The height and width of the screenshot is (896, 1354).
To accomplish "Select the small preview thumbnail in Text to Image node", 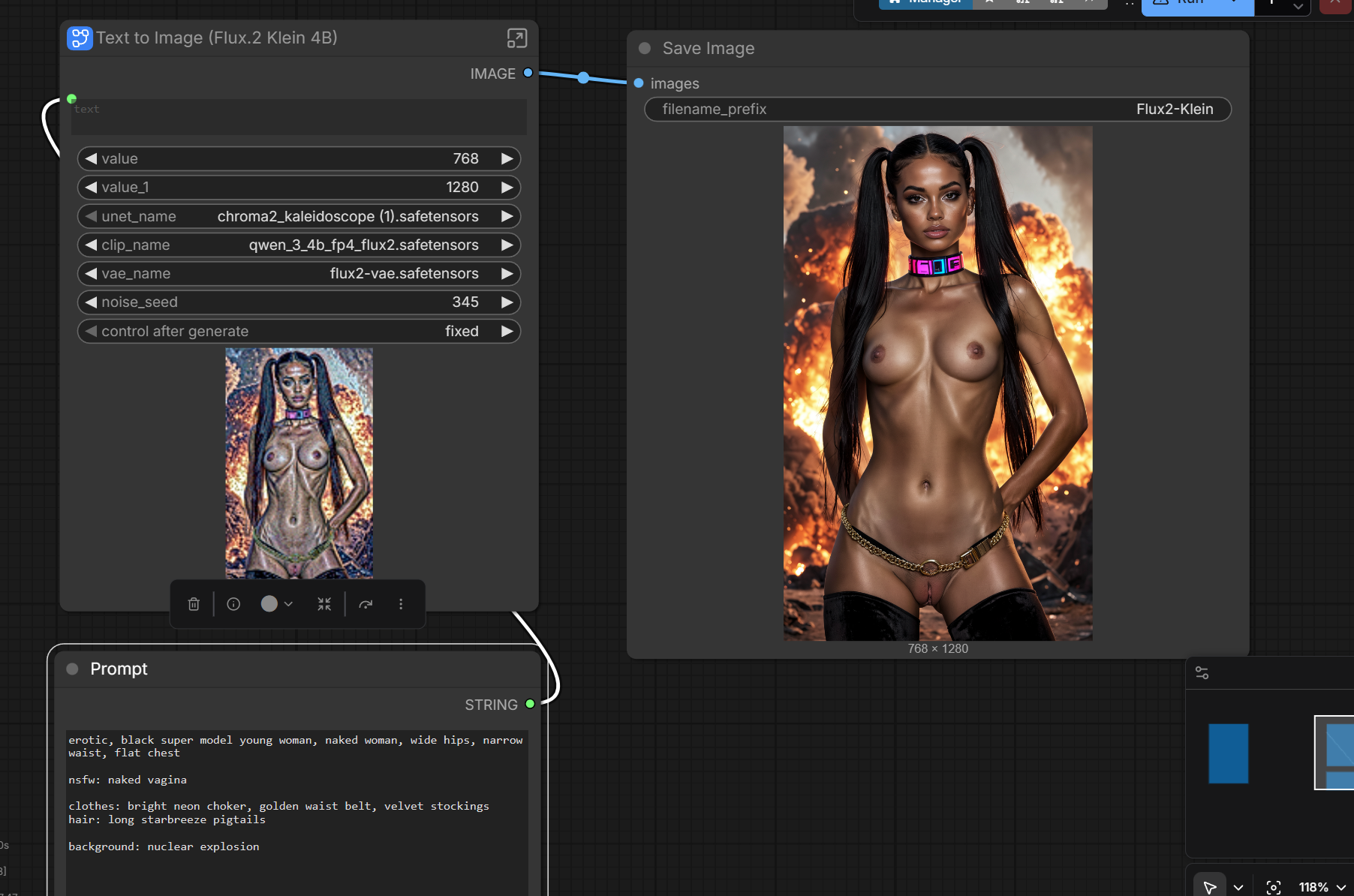I will click(299, 463).
